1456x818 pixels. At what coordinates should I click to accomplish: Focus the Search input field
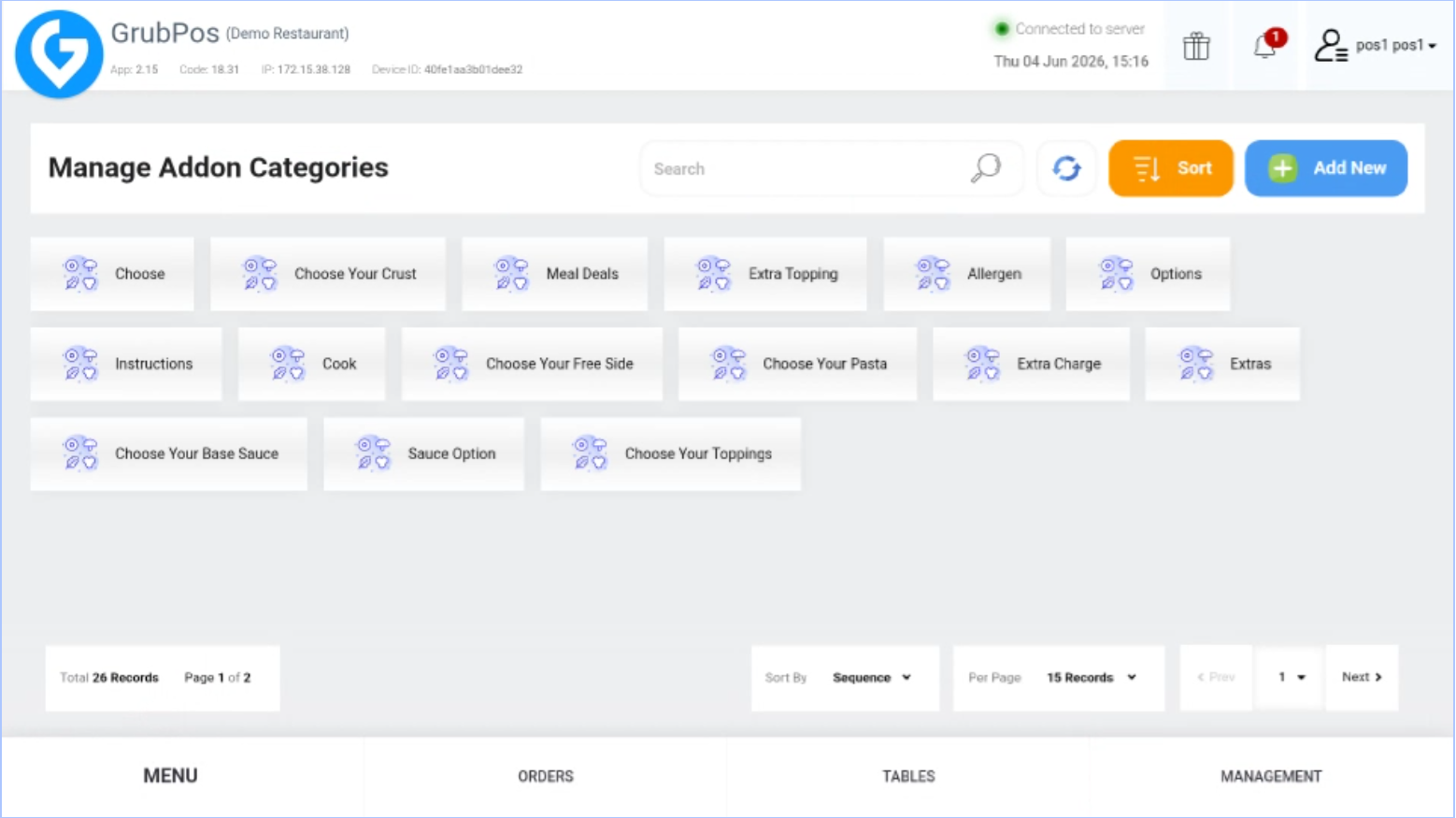tap(832, 168)
